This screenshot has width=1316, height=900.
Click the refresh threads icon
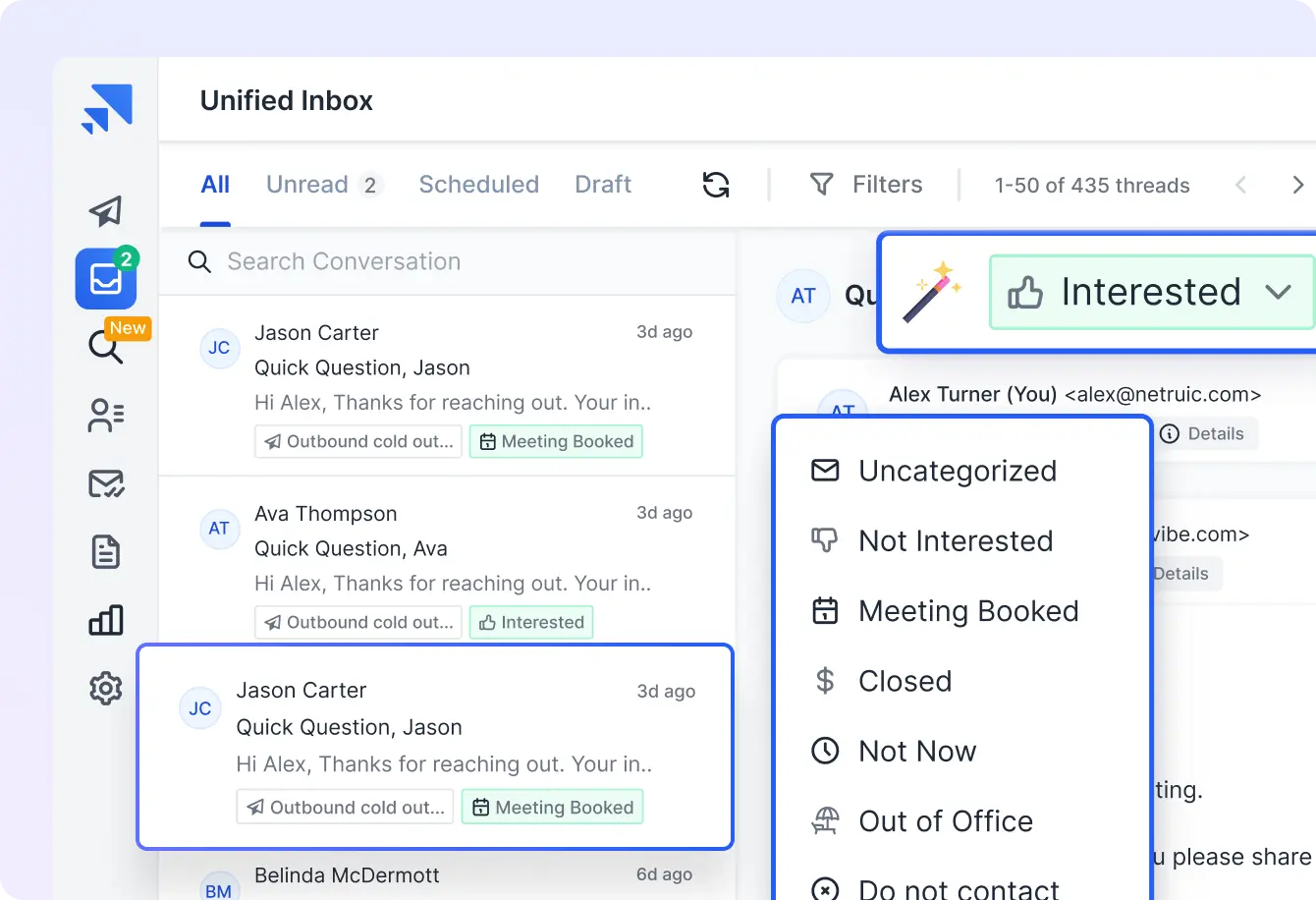click(x=716, y=184)
